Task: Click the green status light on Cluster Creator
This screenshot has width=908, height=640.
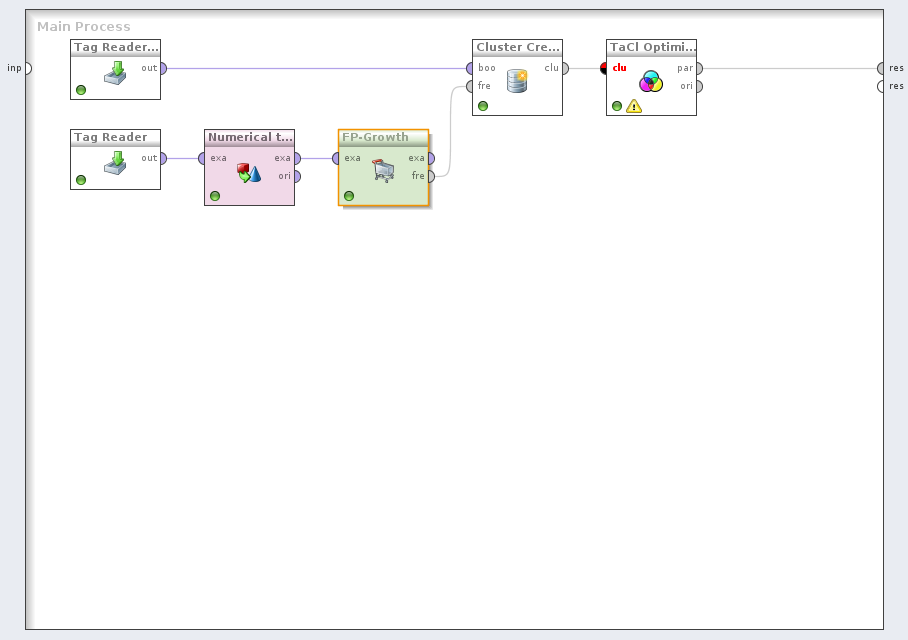Action: point(483,106)
